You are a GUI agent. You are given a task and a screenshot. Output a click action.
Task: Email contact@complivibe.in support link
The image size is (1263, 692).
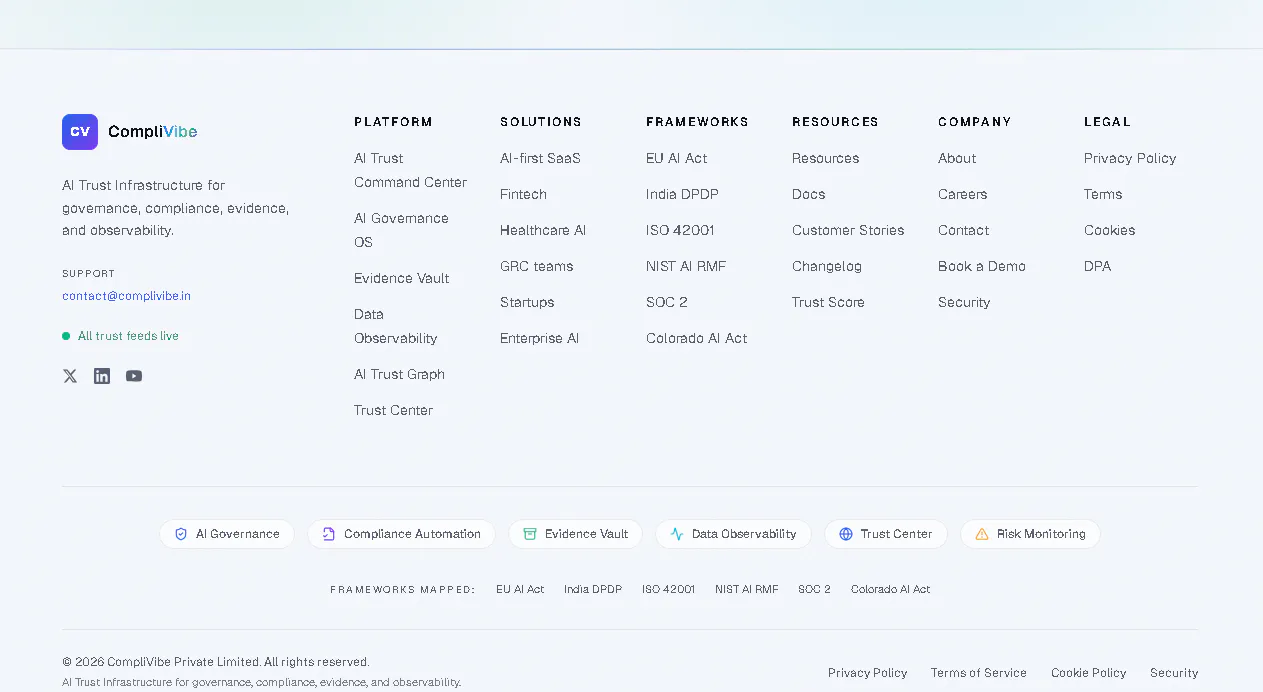[x=126, y=296]
